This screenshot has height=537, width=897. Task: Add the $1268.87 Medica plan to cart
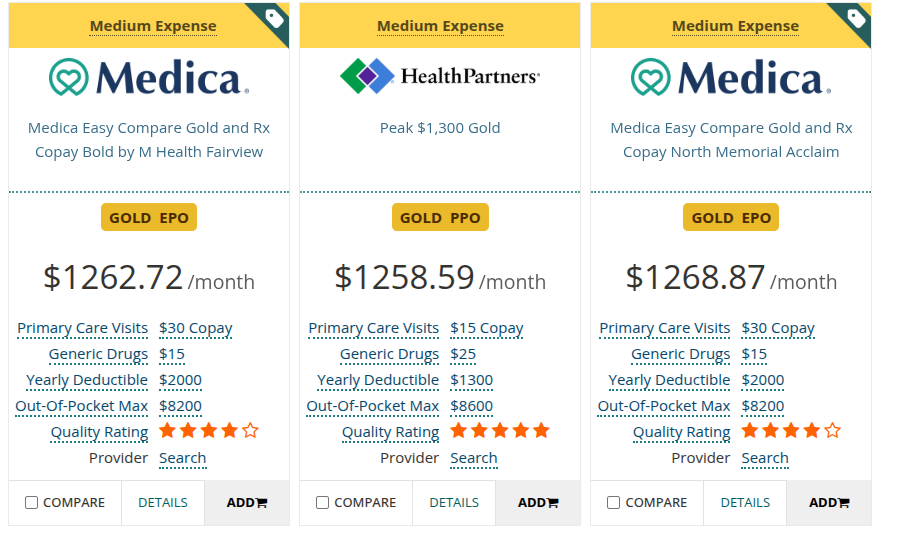[x=829, y=503]
